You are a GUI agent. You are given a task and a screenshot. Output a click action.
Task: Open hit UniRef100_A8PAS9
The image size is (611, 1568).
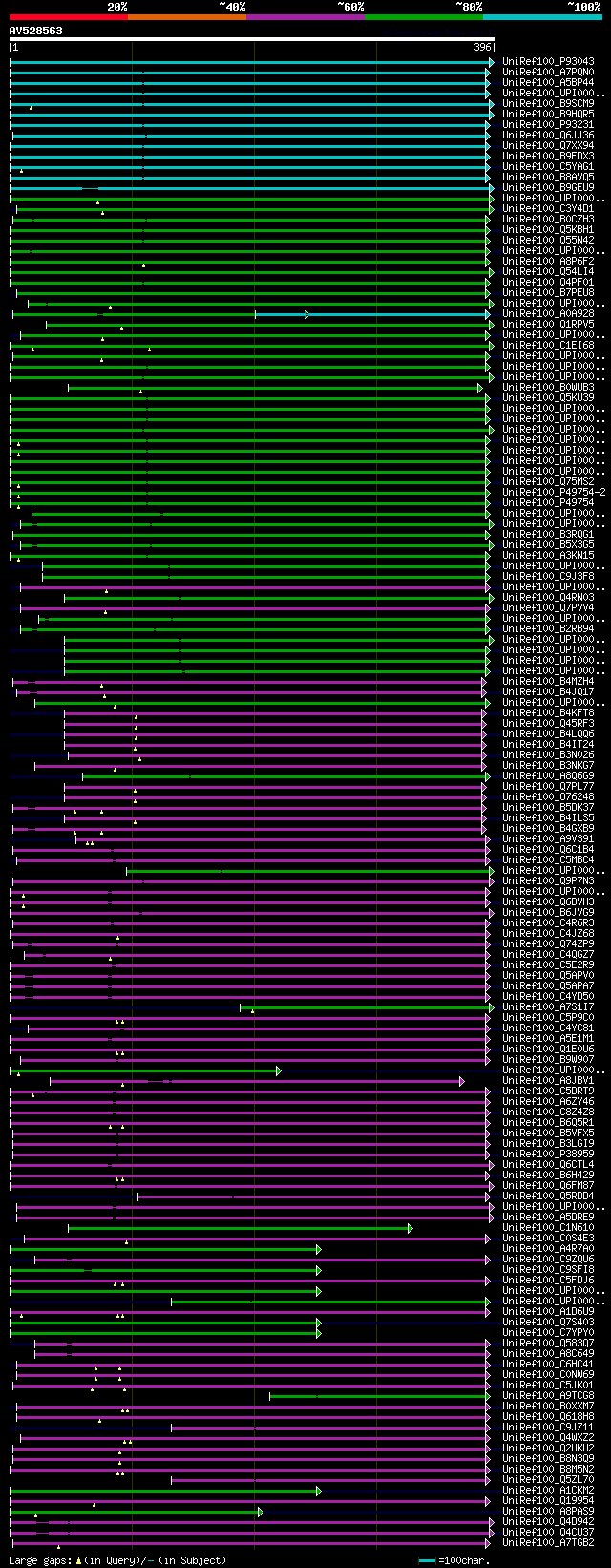click(x=548, y=1512)
